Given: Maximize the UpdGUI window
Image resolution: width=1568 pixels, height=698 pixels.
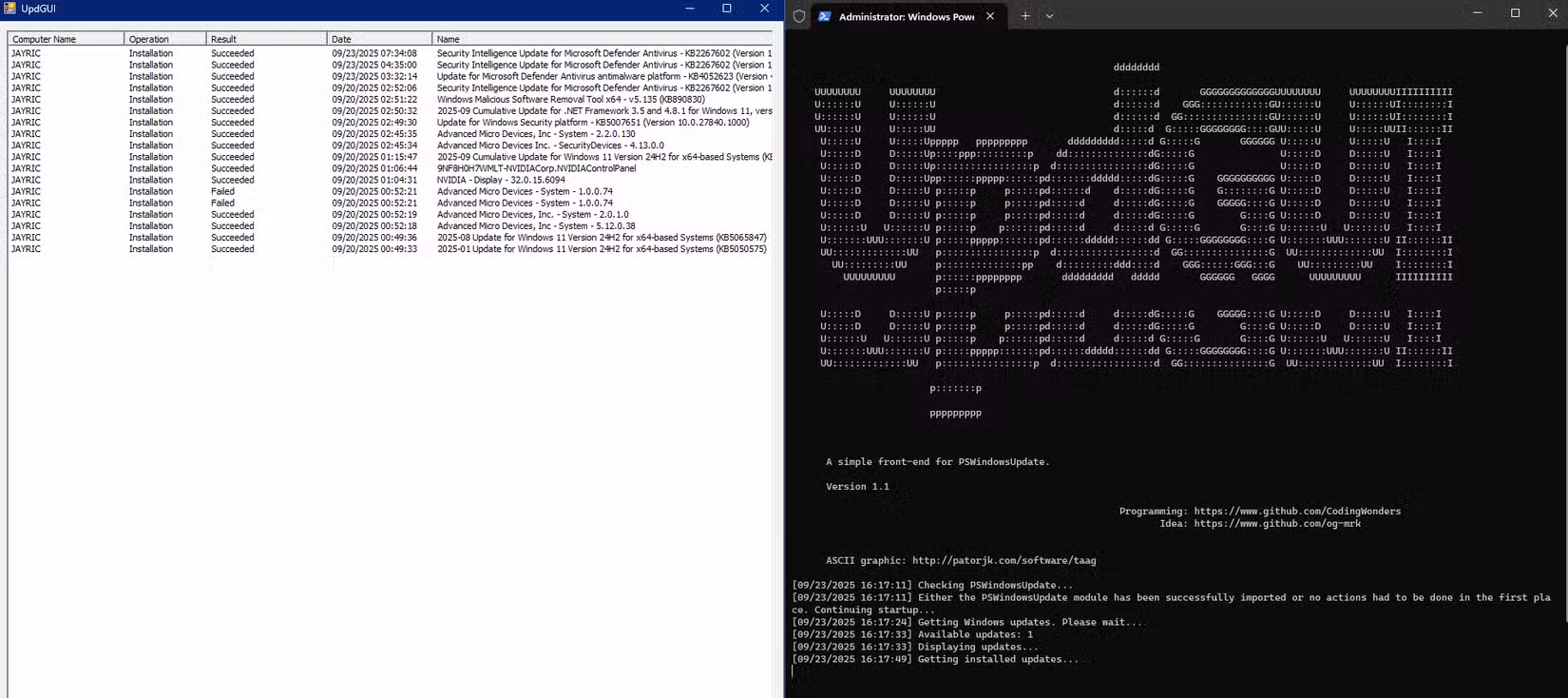Looking at the screenshot, I should [x=727, y=9].
